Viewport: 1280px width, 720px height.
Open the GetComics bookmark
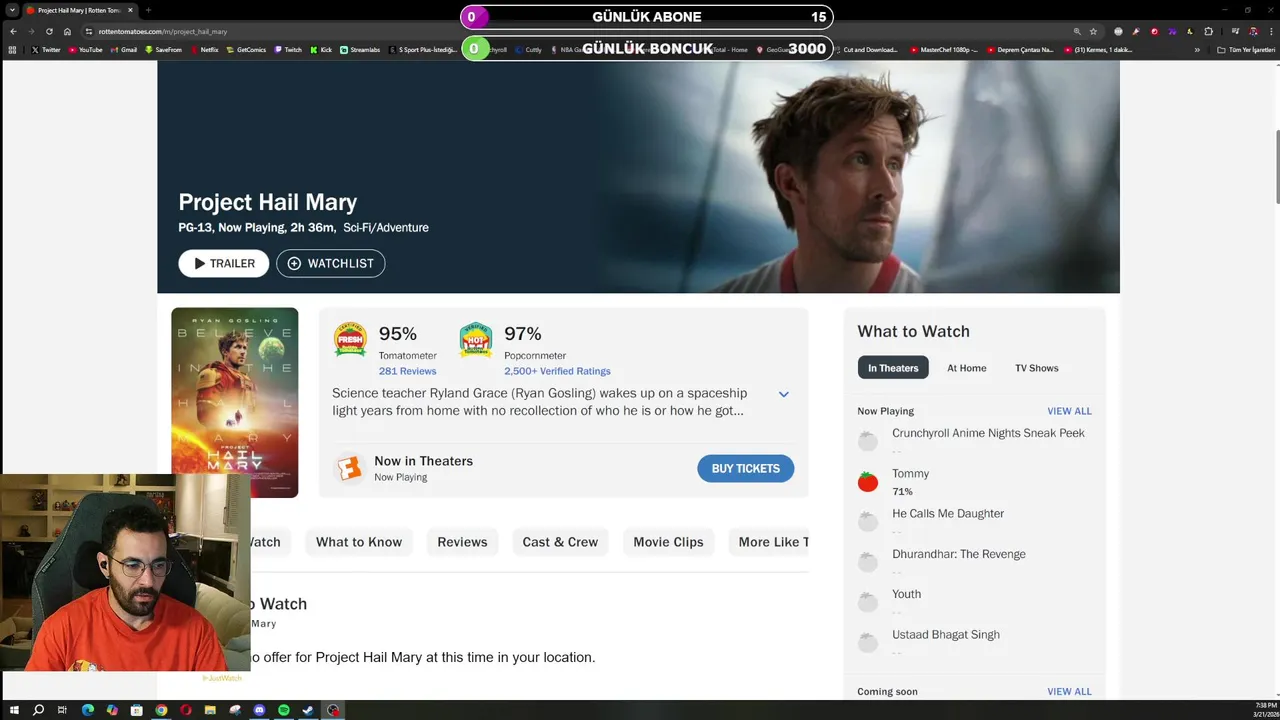[246, 49]
